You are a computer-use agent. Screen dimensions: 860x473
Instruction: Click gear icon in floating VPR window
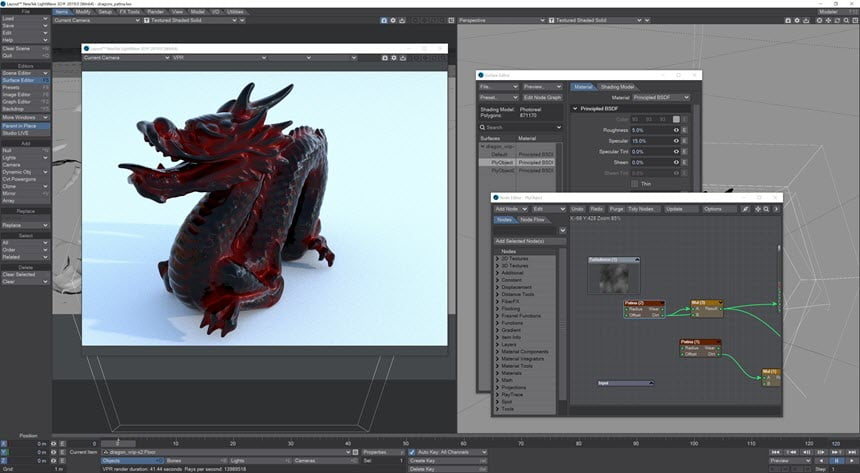[x=394, y=58]
